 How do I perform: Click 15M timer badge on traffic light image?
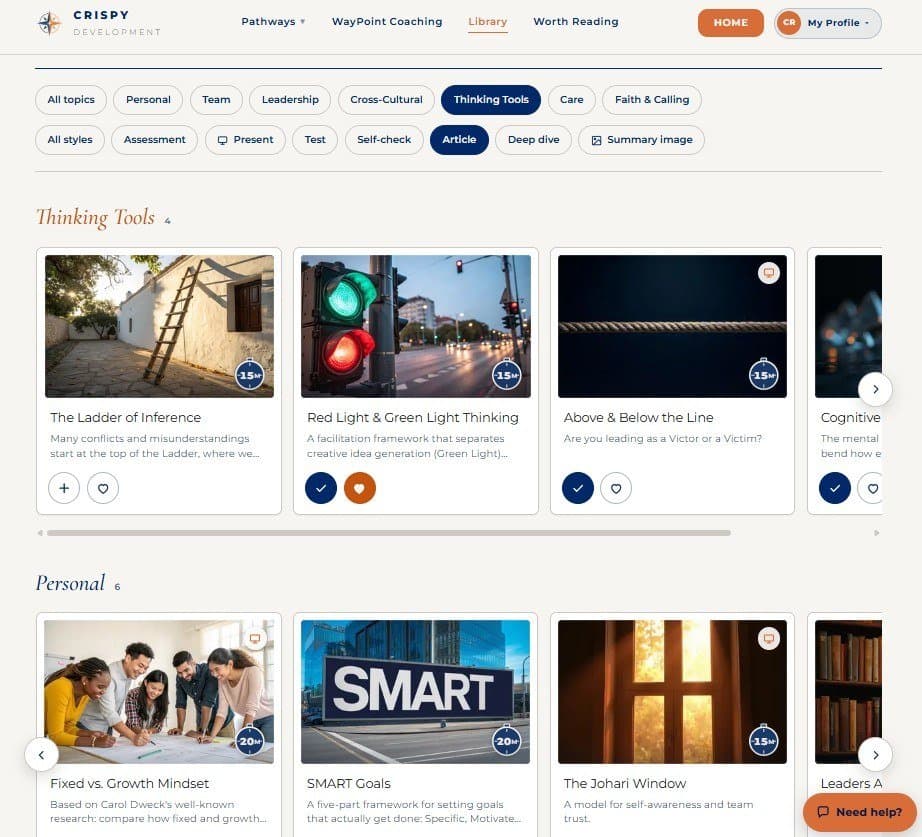click(507, 375)
